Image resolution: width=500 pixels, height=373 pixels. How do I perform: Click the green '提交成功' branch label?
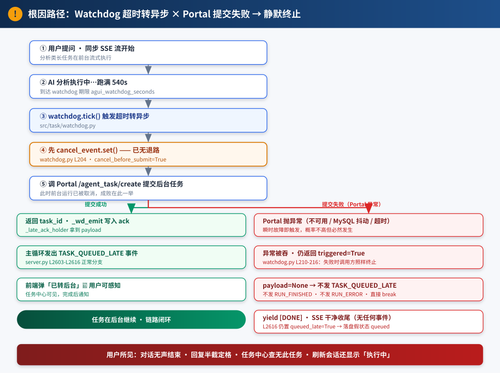(x=96, y=204)
